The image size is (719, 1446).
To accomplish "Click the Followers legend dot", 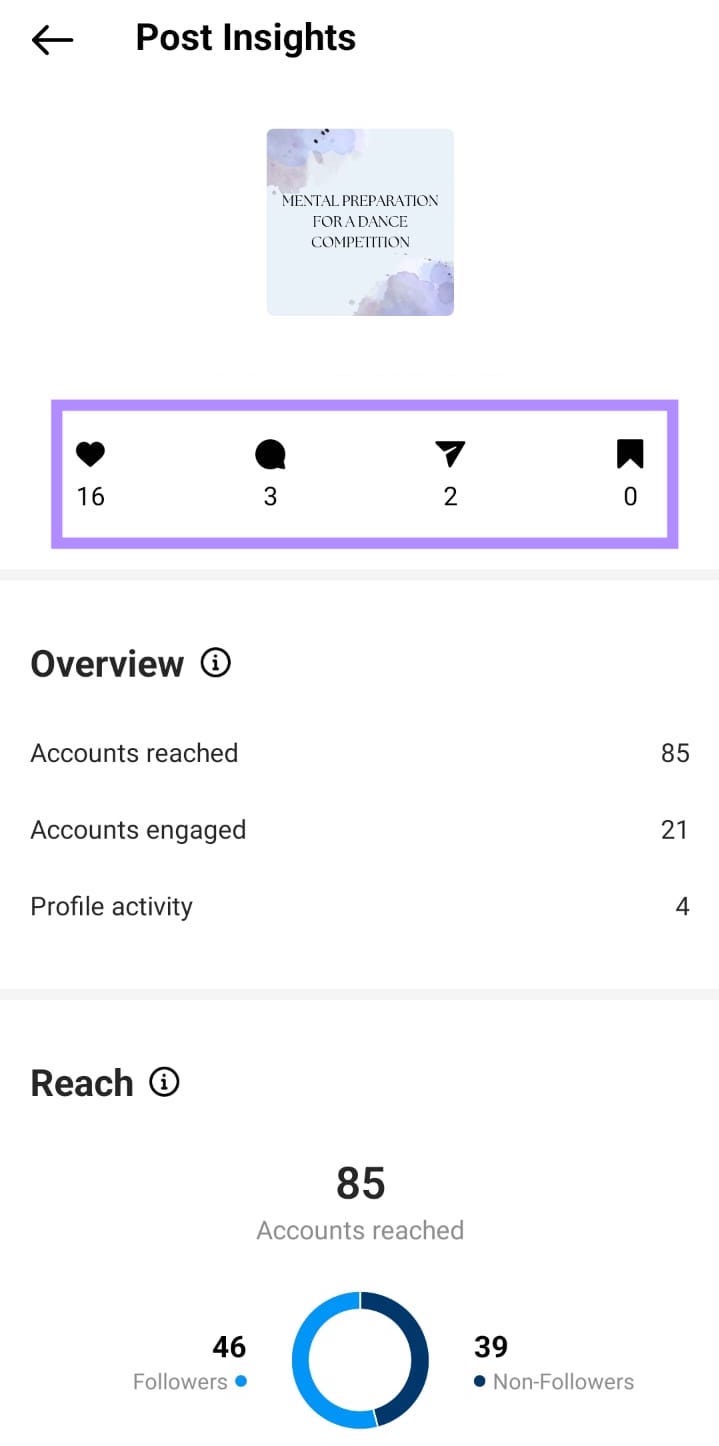I will tap(240, 1381).
